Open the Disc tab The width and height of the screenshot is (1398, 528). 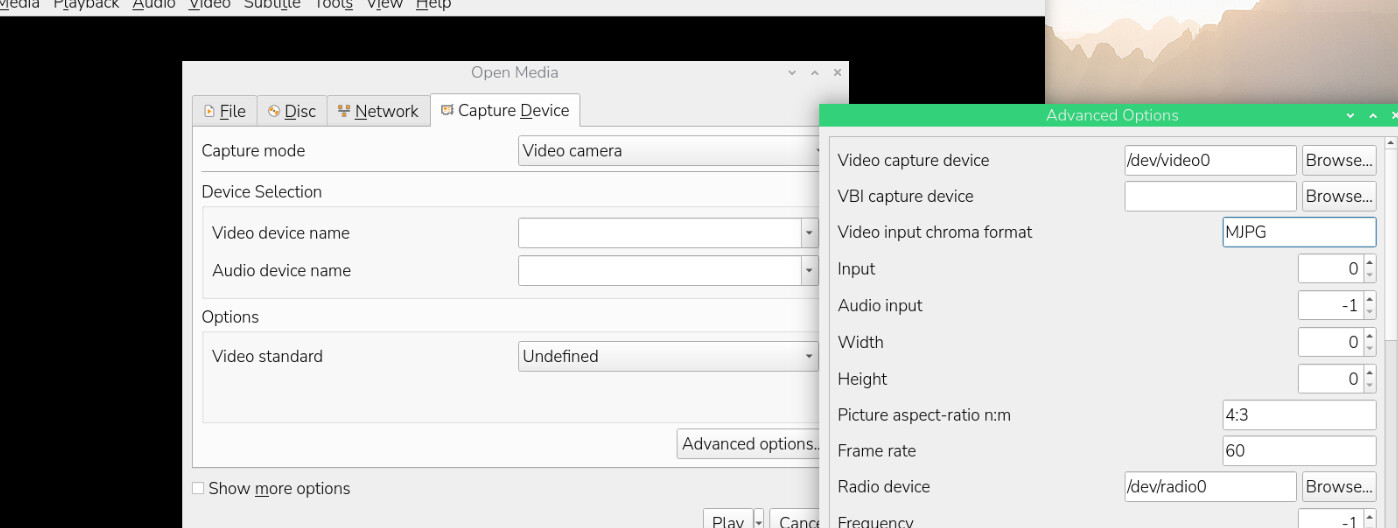click(291, 111)
